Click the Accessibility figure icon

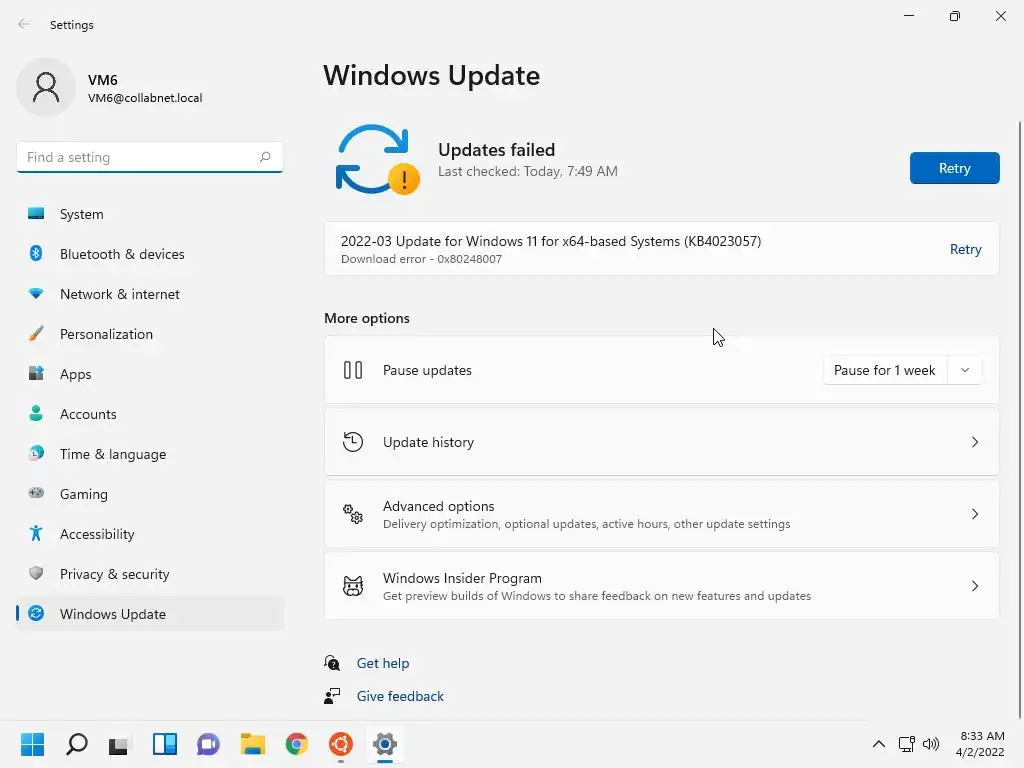pyautogui.click(x=36, y=533)
